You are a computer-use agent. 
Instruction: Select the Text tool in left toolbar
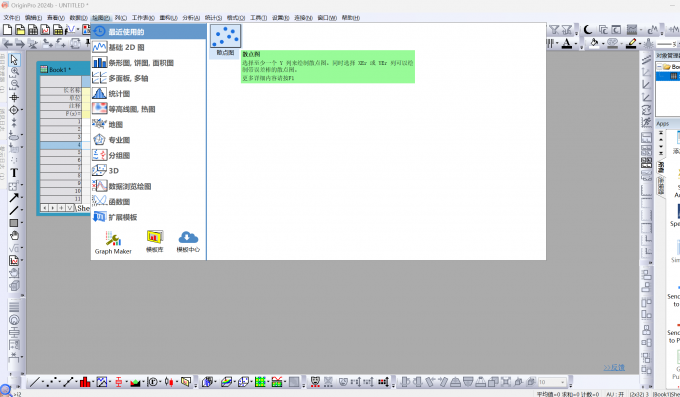coord(14,173)
